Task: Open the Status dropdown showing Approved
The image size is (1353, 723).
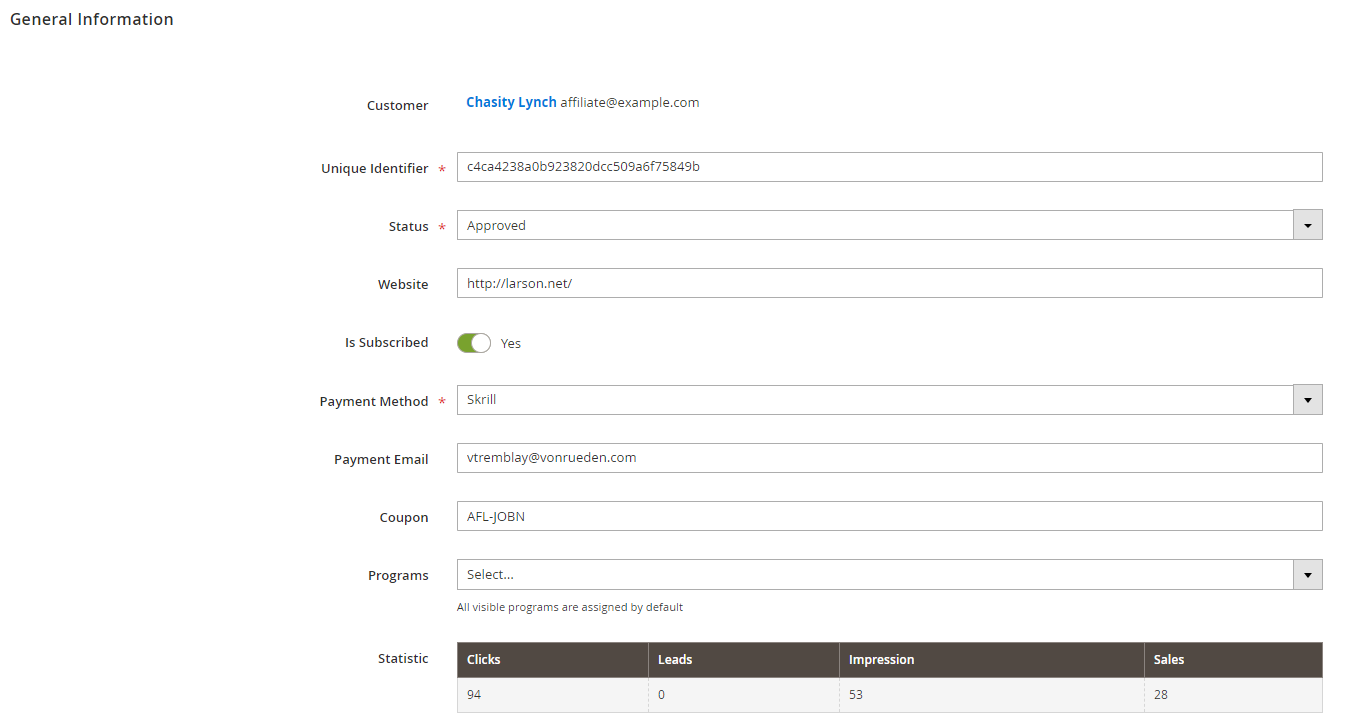Action: tap(889, 225)
